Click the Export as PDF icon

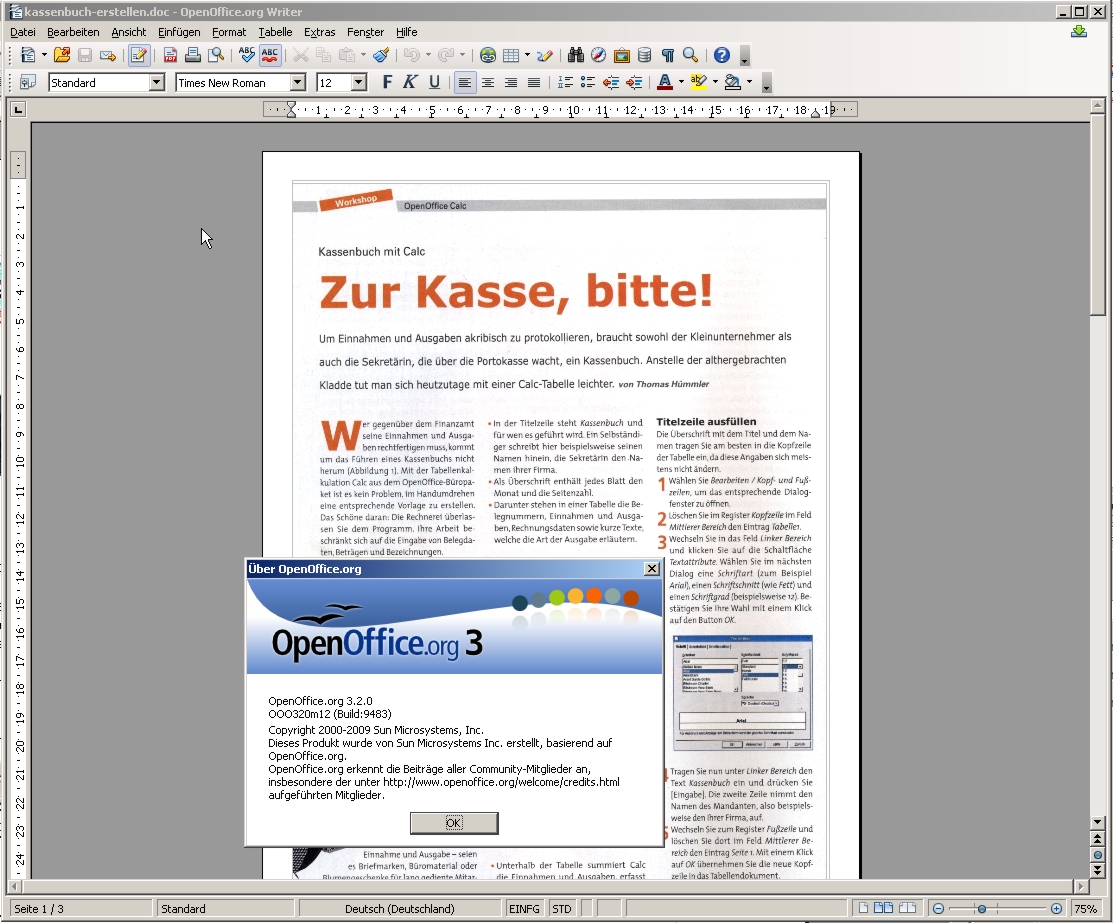pos(170,56)
